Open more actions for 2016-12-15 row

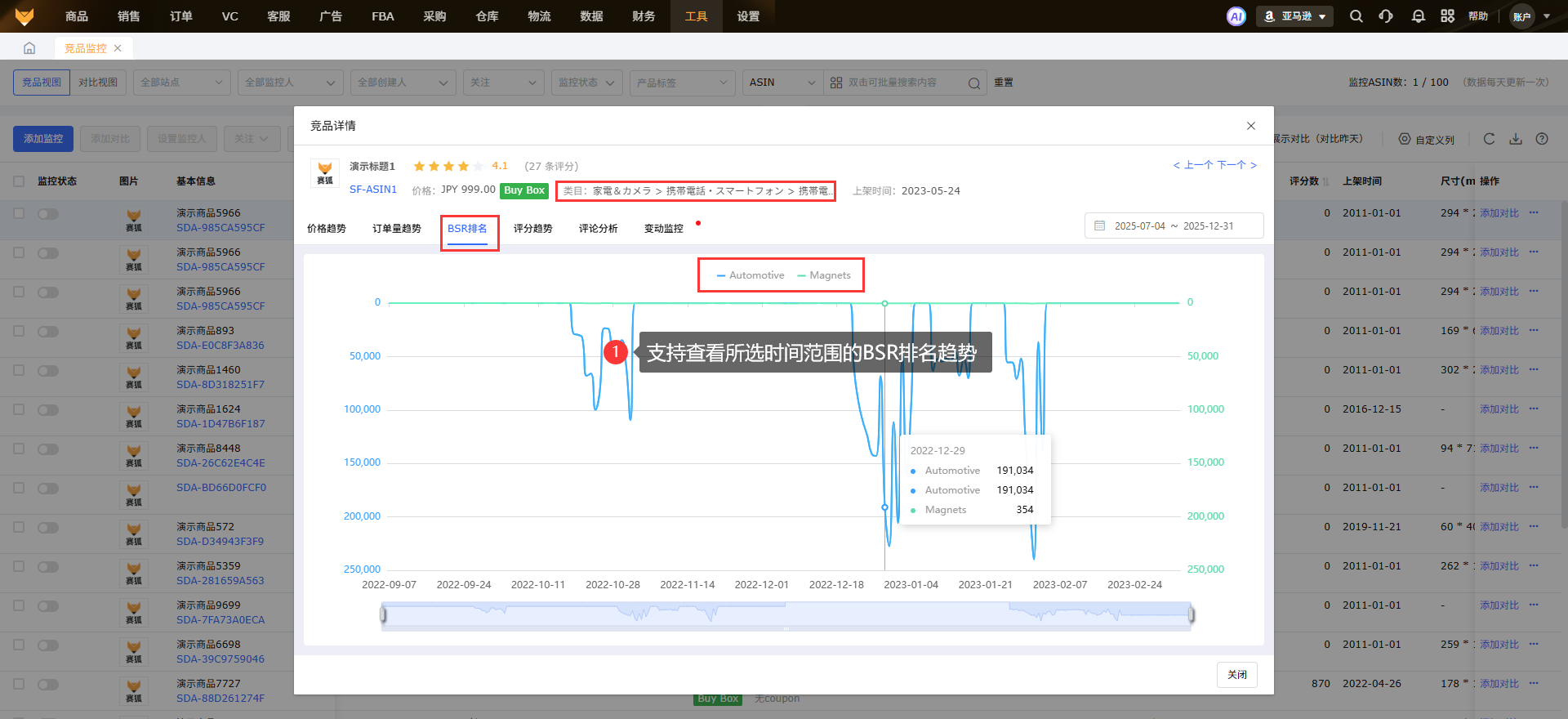(x=1534, y=409)
